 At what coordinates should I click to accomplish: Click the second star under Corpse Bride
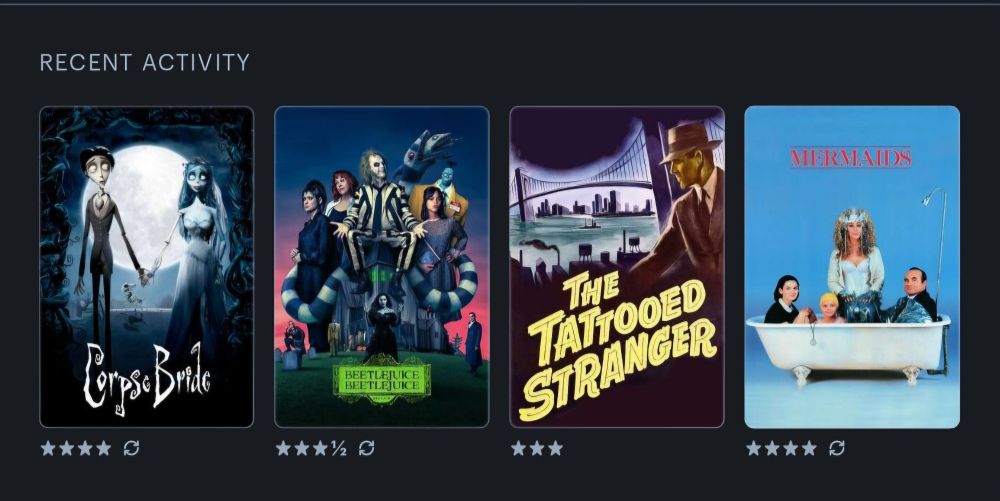pos(66,448)
